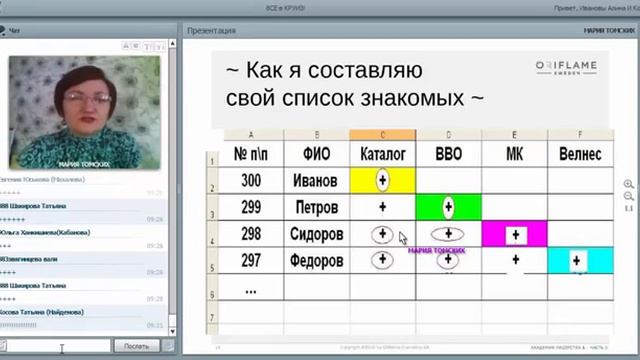Click the "МК" header cell

pos(514,154)
